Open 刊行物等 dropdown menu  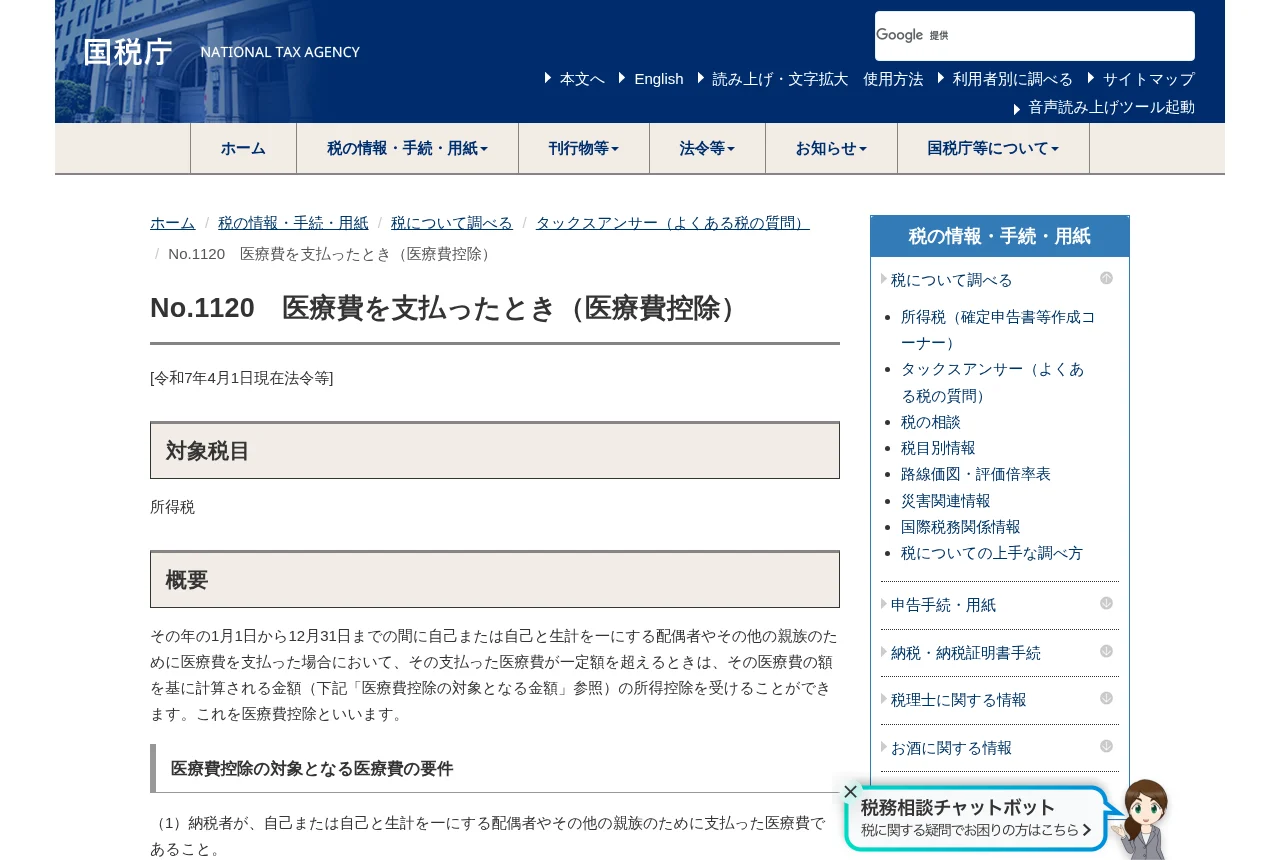(x=584, y=148)
